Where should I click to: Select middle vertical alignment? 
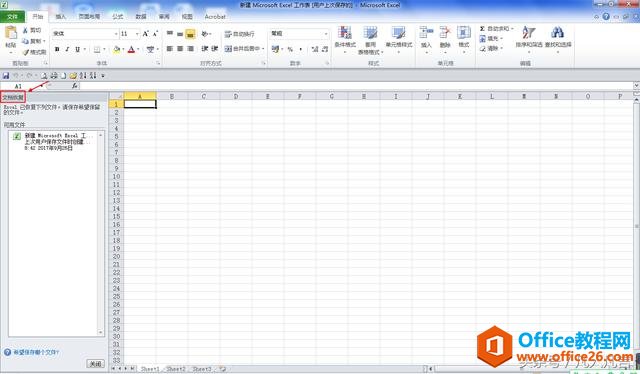[180, 33]
